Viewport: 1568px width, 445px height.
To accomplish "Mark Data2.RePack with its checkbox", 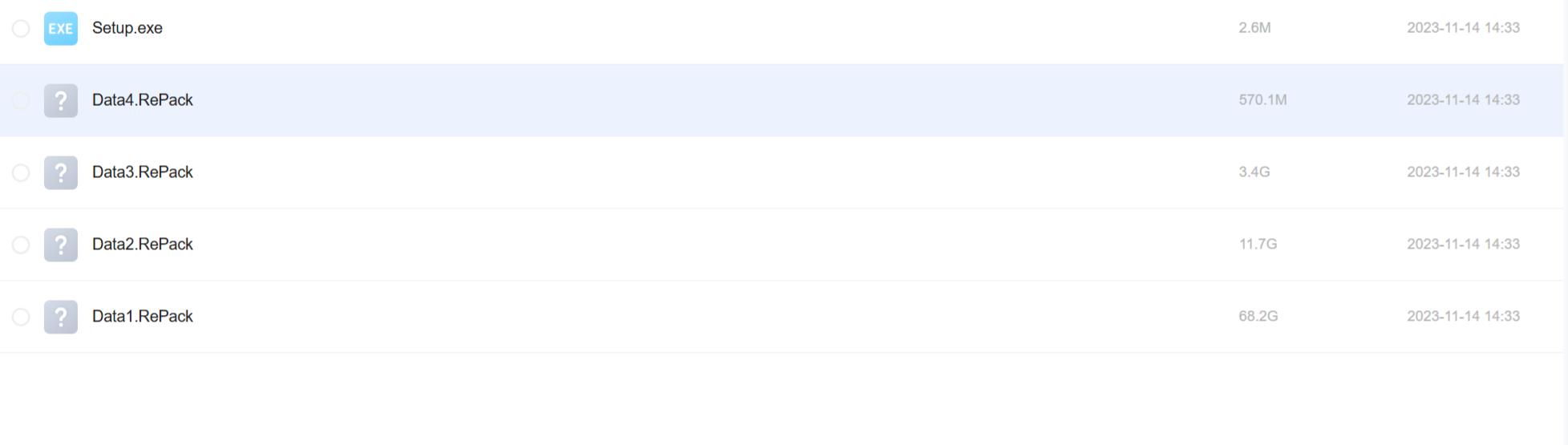I will 21,245.
